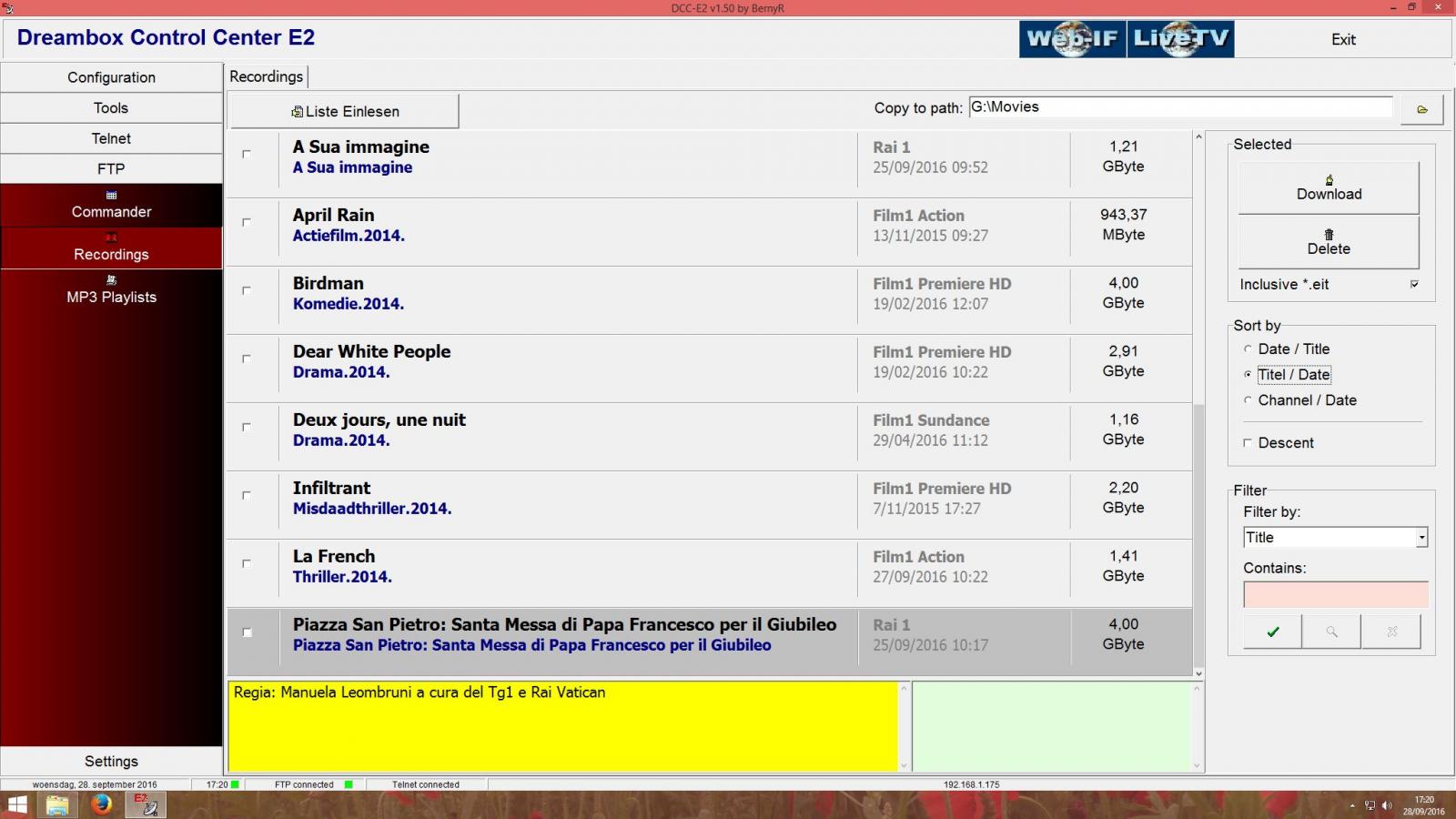The image size is (1456, 819).
Task: Open Settings at sidebar bottom
Action: [x=111, y=762]
